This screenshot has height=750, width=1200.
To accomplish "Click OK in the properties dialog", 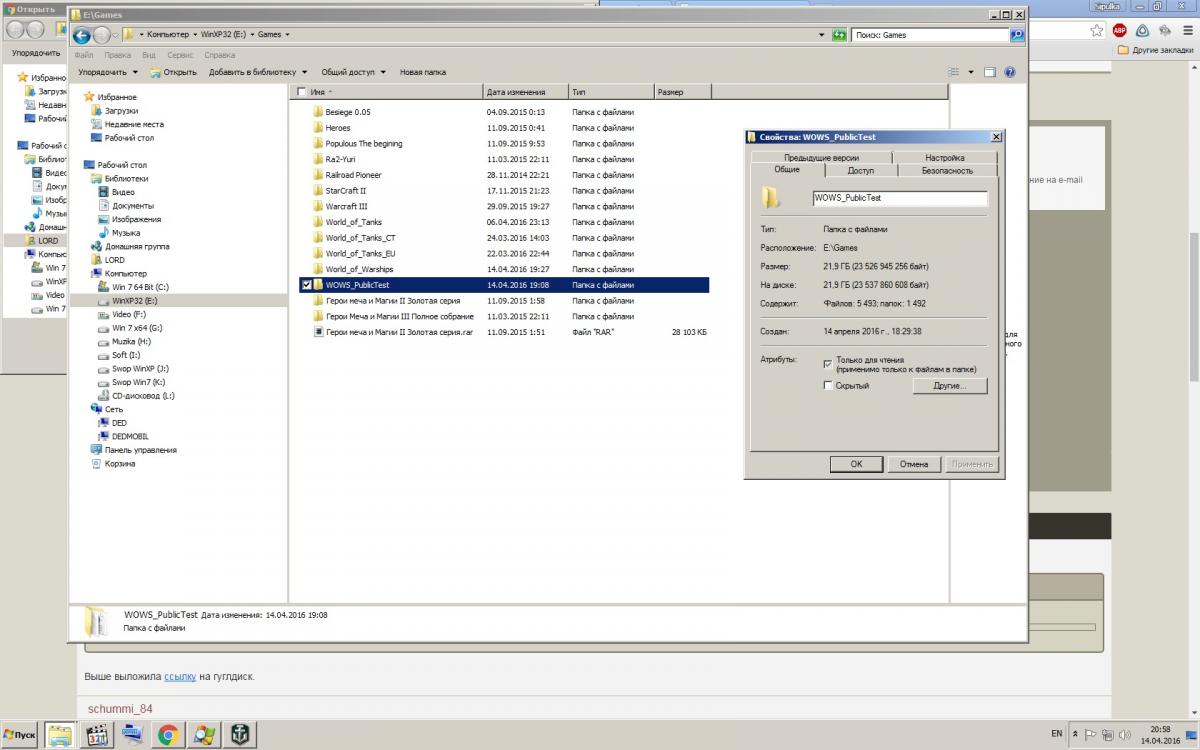I will point(856,464).
